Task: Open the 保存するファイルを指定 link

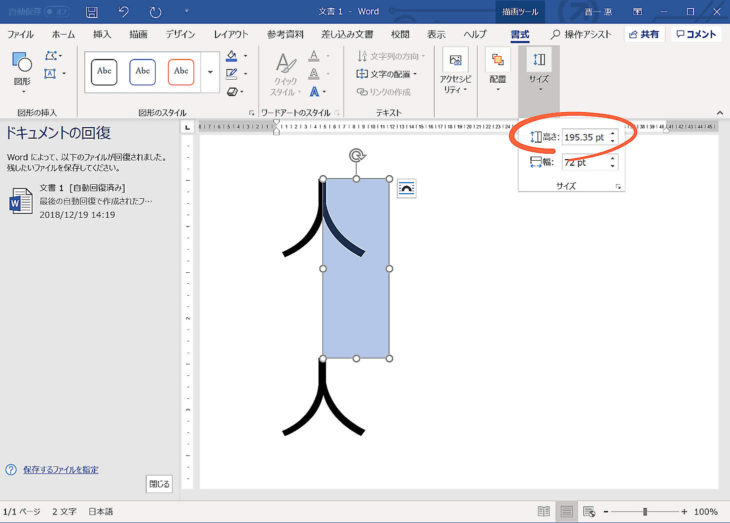Action: 60,469
